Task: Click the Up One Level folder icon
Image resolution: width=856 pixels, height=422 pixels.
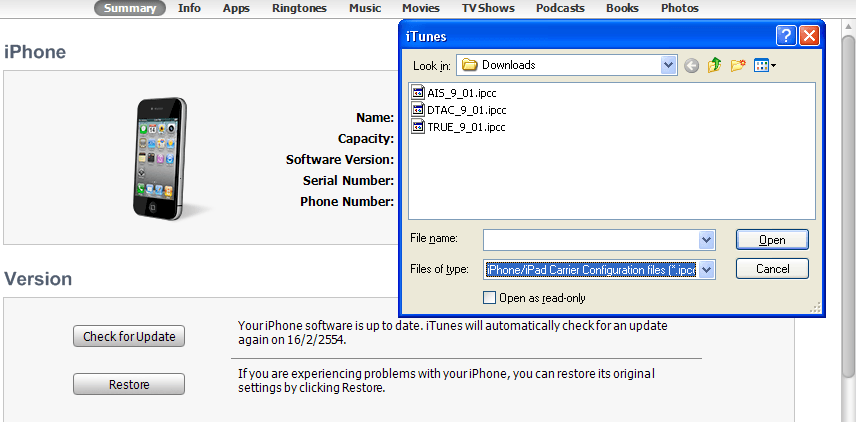Action: pyautogui.click(x=715, y=66)
